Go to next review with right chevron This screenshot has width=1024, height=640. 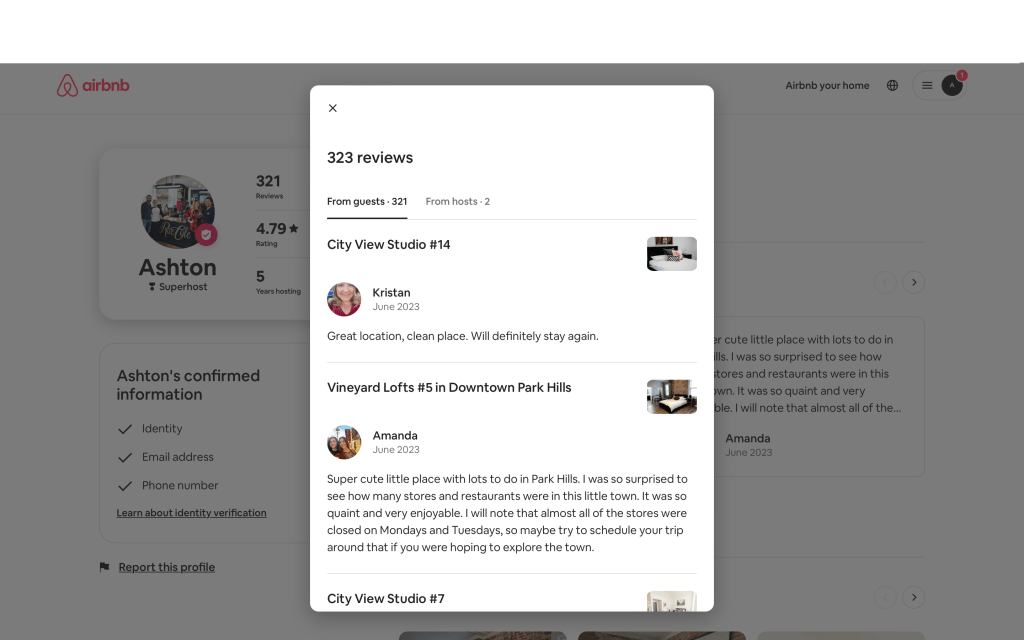coord(914,282)
